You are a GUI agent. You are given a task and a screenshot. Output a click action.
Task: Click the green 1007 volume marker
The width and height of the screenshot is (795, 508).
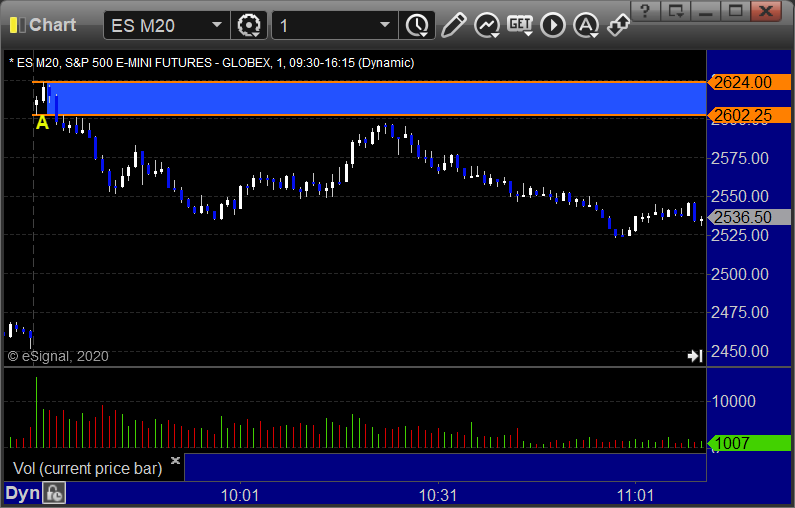point(749,443)
